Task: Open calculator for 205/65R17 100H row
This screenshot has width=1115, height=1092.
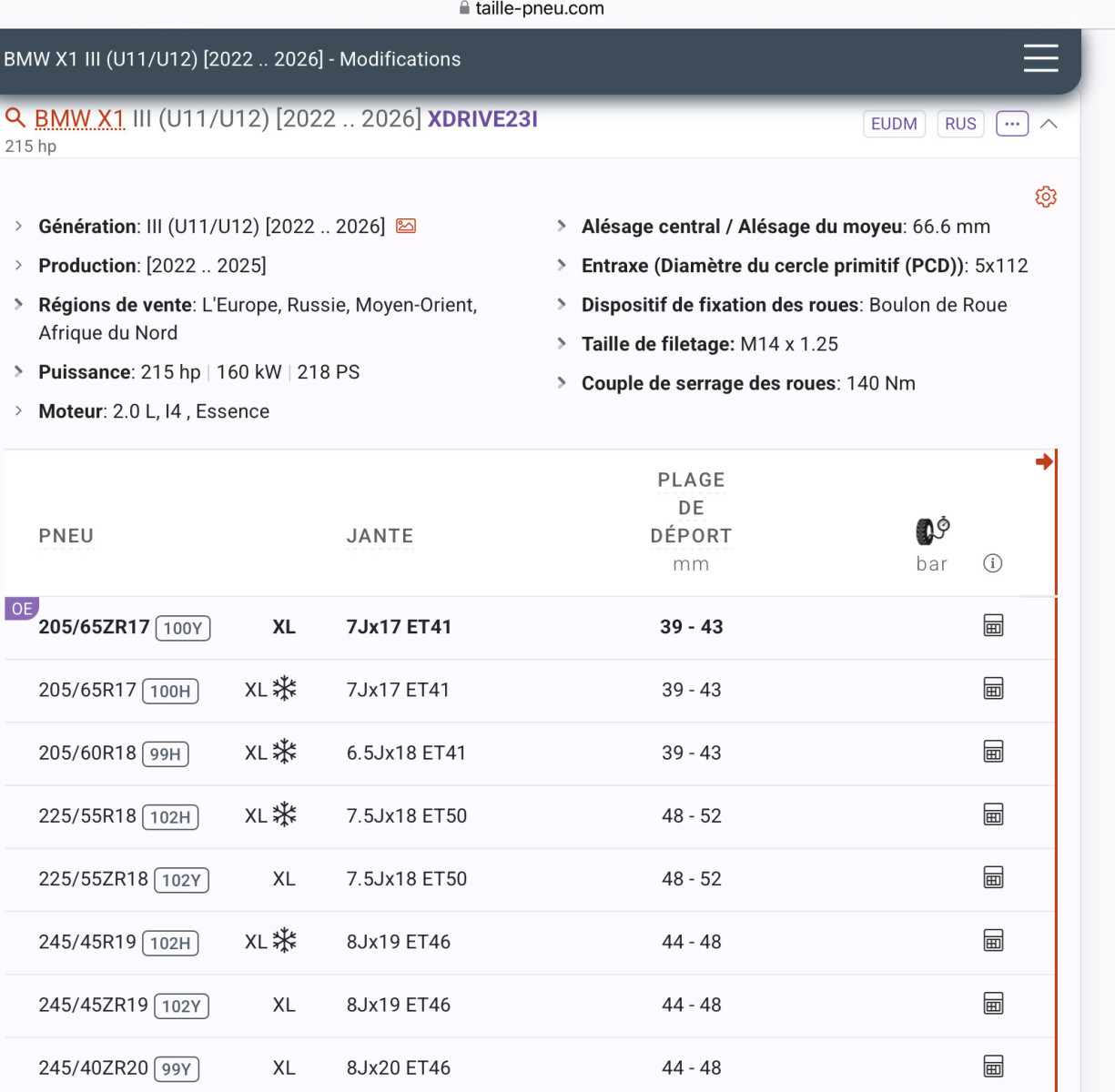Action: click(993, 688)
